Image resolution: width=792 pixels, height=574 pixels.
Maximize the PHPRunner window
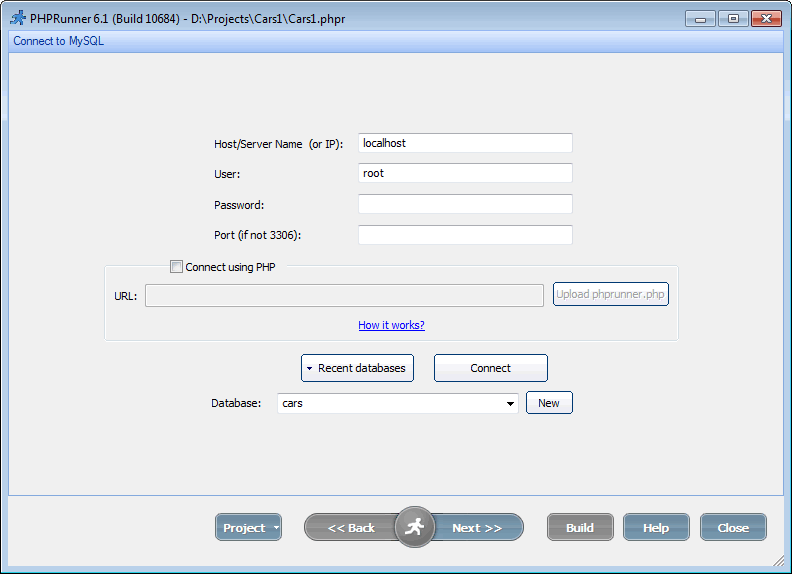click(733, 19)
